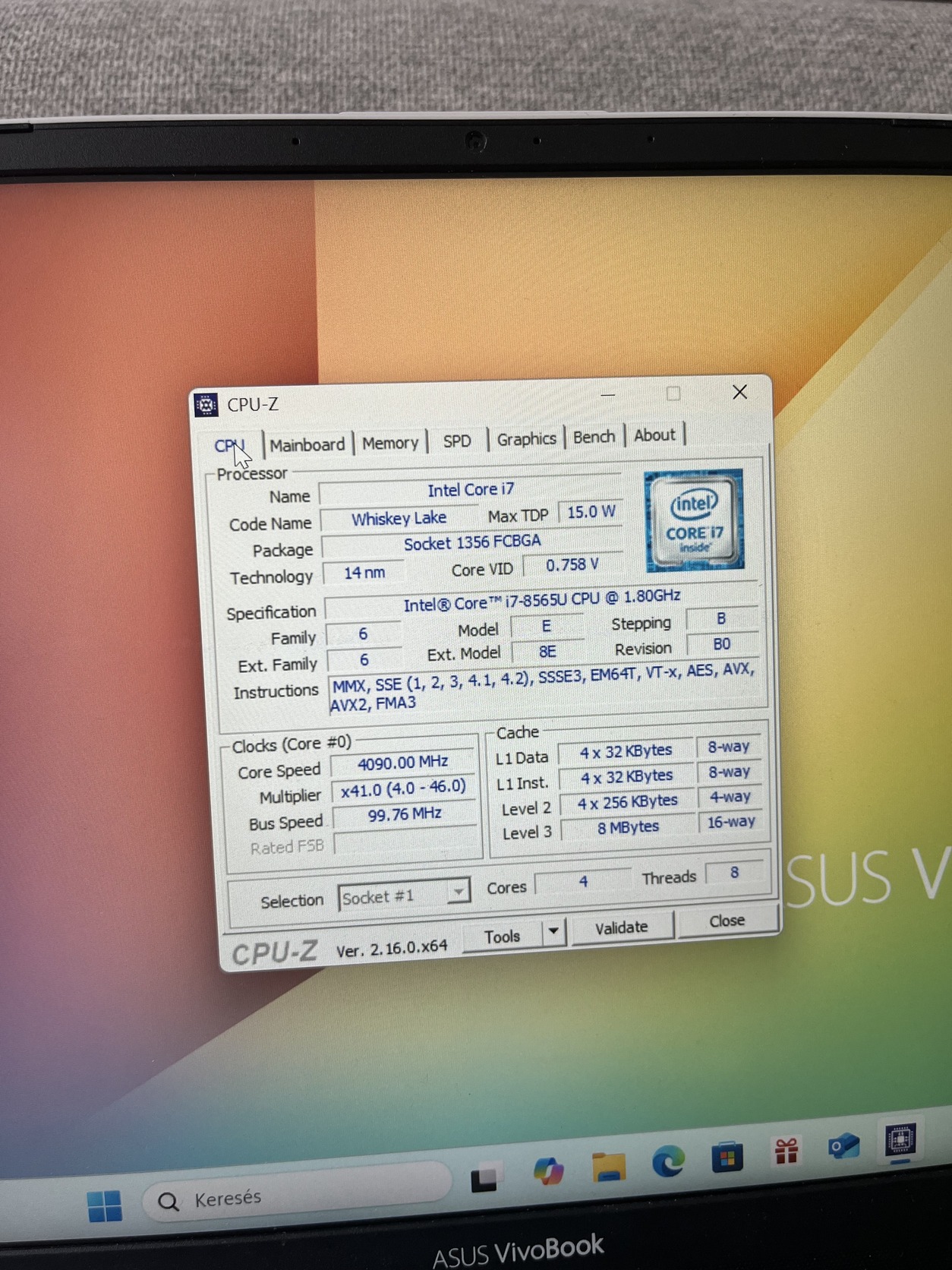Click the Cores count value 4
952x1270 pixels.
(583, 882)
